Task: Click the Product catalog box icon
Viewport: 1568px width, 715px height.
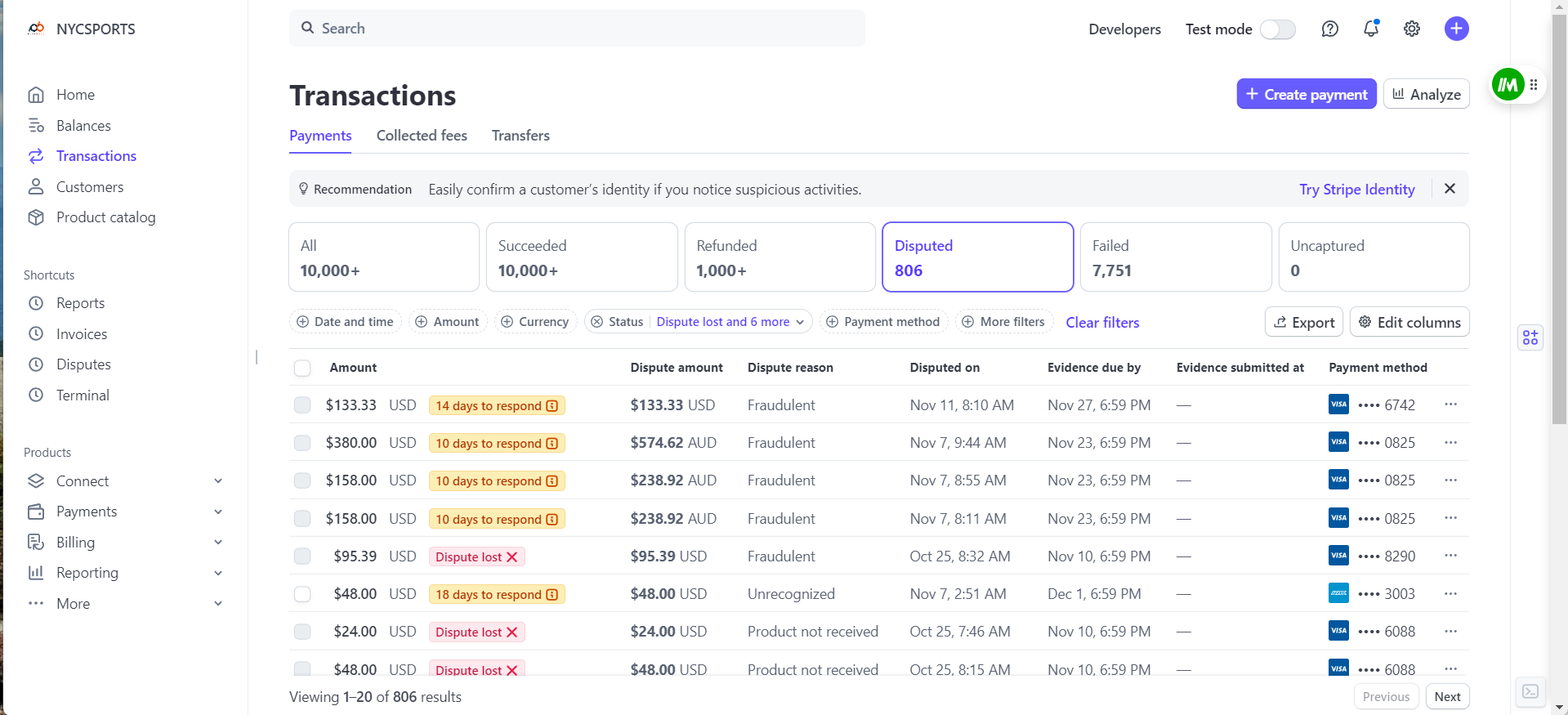Action: [x=36, y=217]
